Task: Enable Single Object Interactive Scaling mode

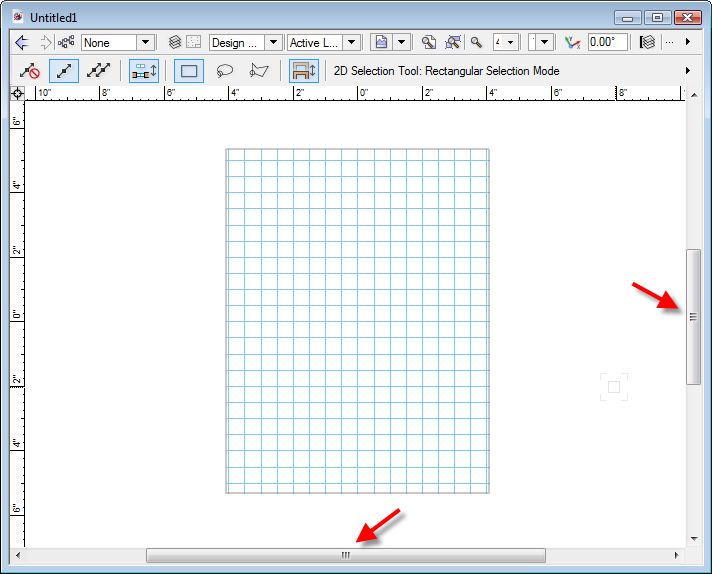Action: tap(63, 71)
